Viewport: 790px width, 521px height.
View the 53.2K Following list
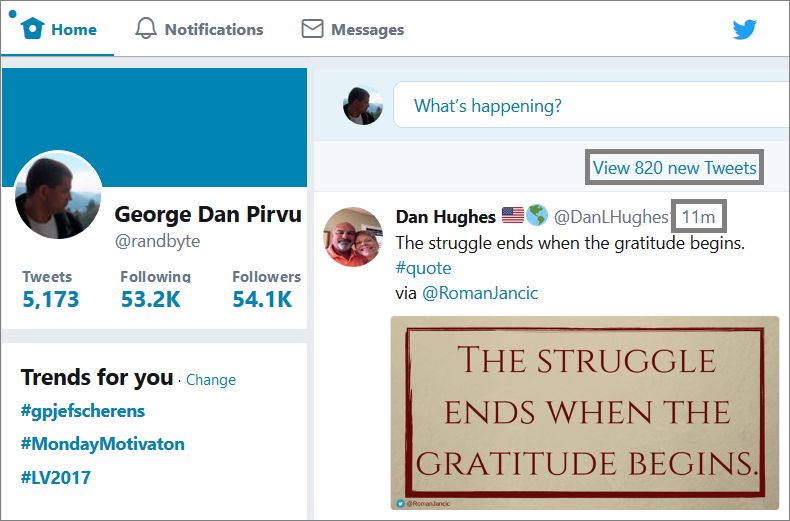(x=155, y=290)
